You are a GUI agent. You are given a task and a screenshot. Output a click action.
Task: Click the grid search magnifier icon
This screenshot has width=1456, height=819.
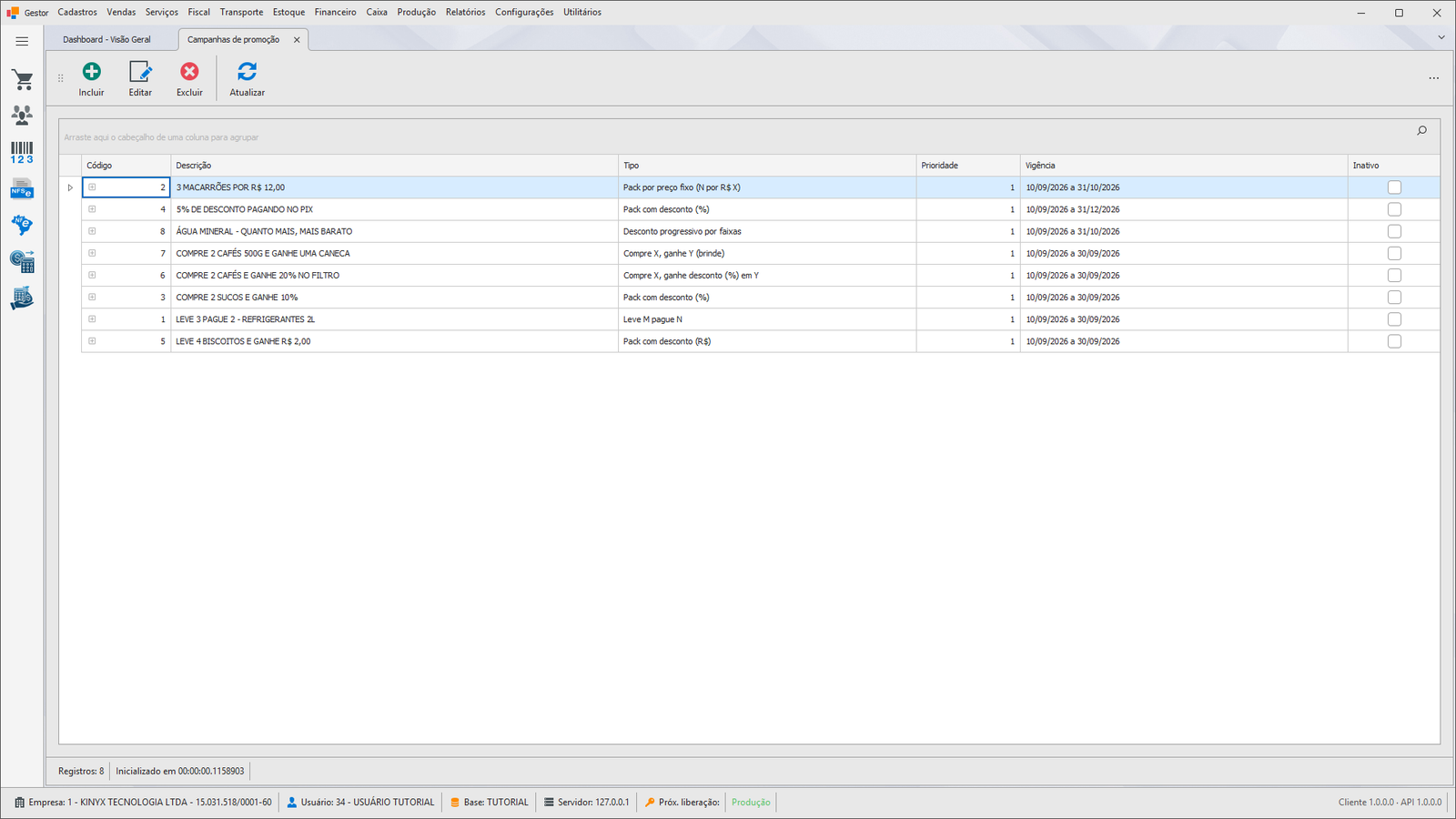click(1421, 131)
